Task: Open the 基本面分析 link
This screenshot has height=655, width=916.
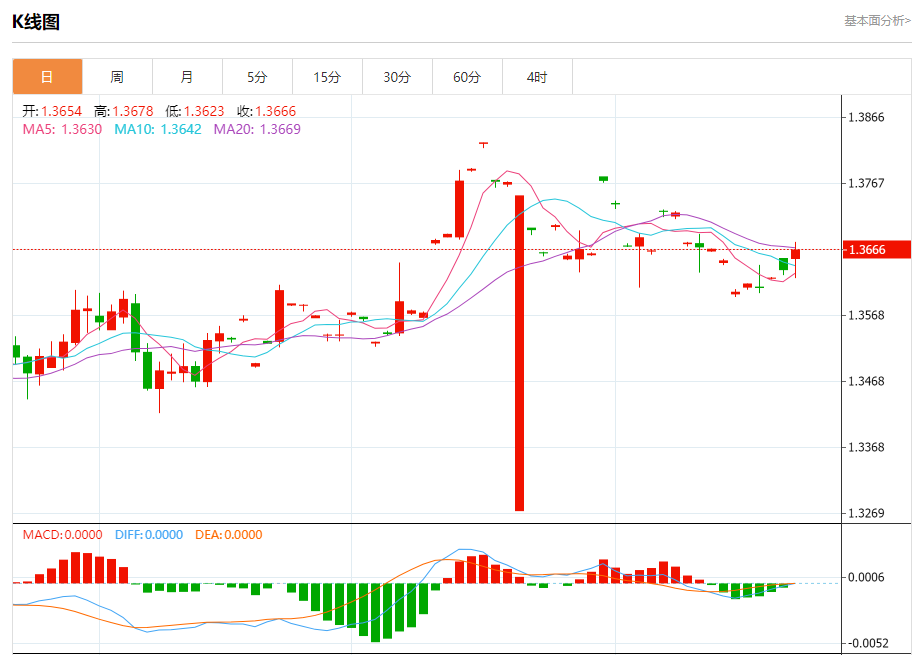Action: click(877, 21)
